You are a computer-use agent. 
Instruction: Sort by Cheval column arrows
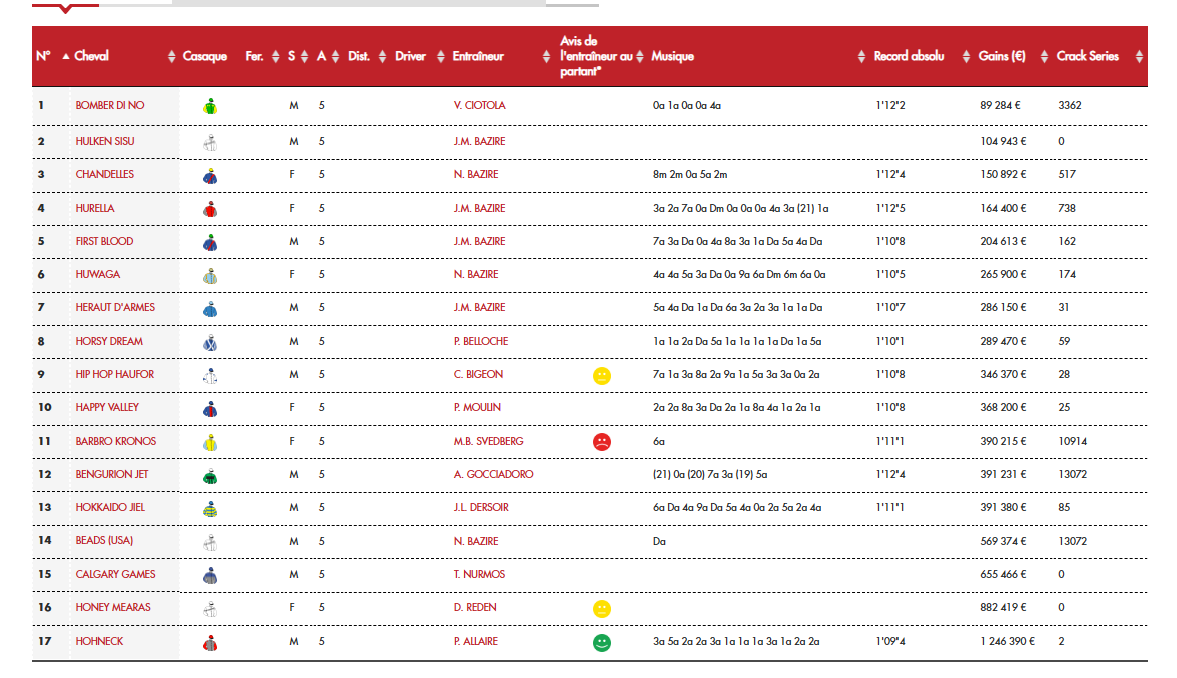coord(171,56)
